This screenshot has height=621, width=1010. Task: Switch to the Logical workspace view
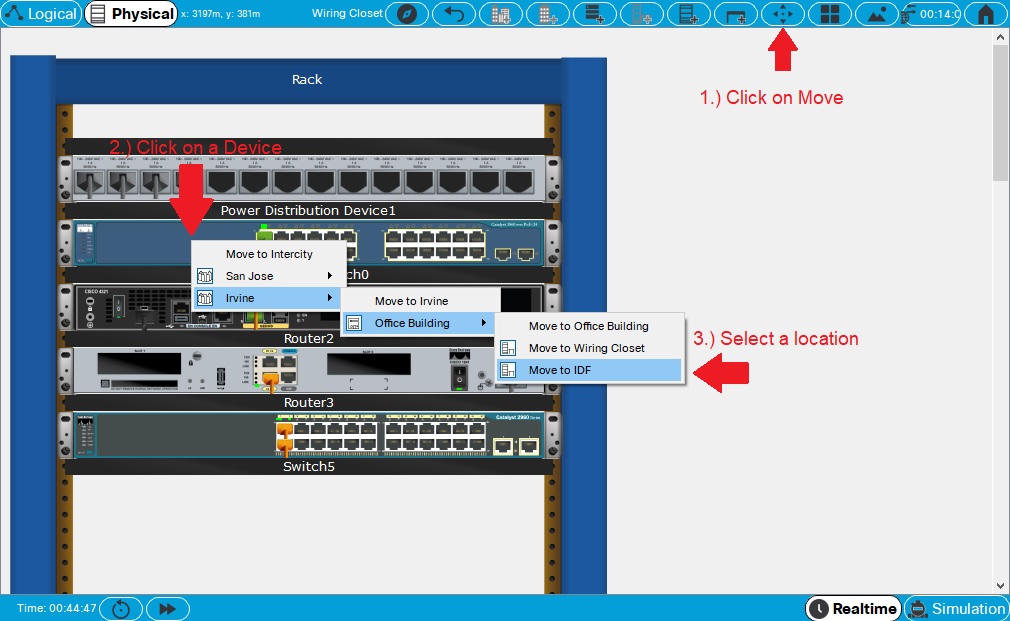(41, 14)
